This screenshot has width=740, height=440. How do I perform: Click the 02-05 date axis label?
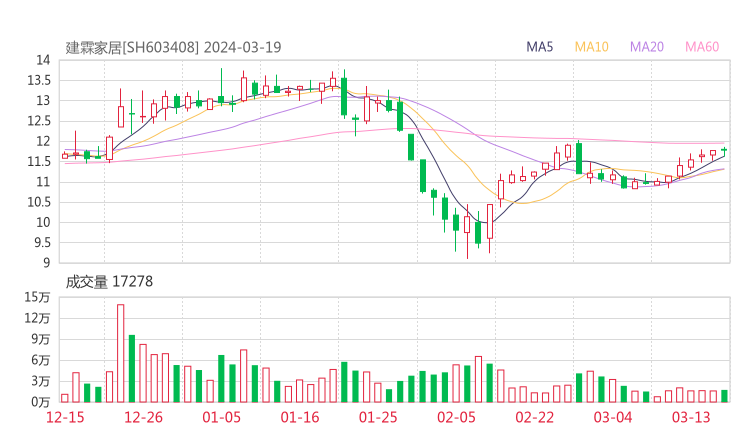point(456,417)
